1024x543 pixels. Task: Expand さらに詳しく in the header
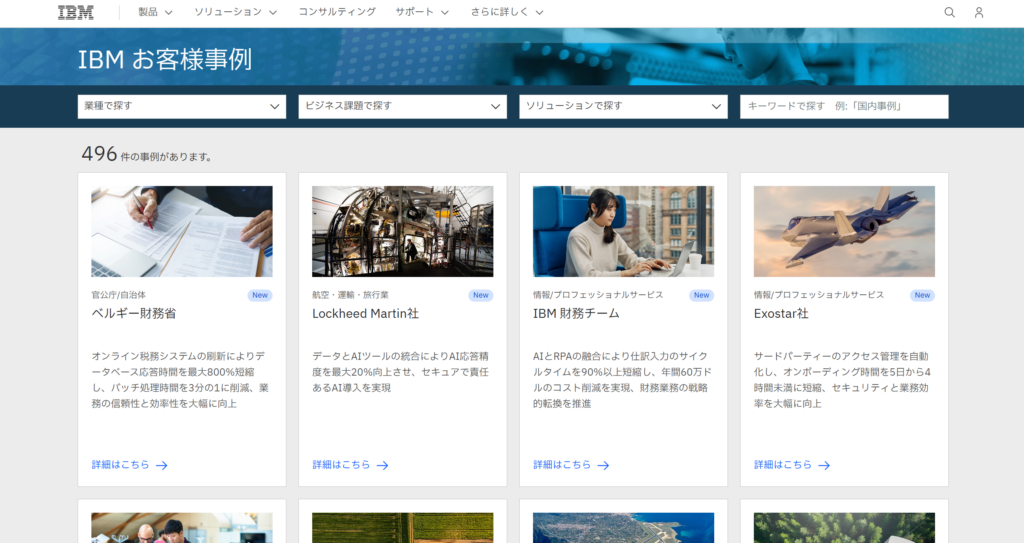pos(507,12)
